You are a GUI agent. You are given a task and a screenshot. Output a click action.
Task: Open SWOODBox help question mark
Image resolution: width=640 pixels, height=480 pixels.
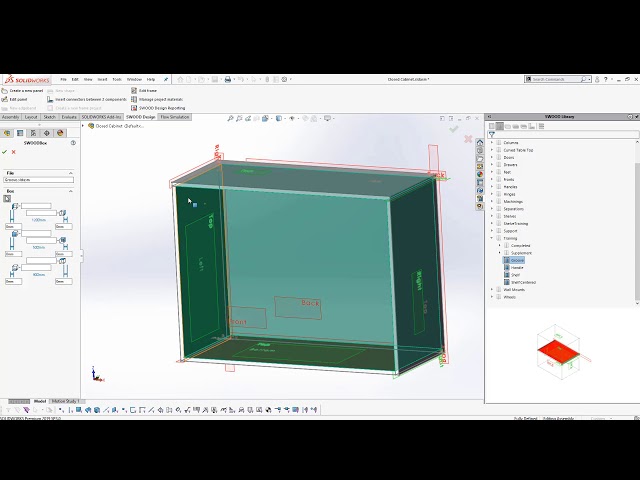pyautogui.click(x=73, y=143)
